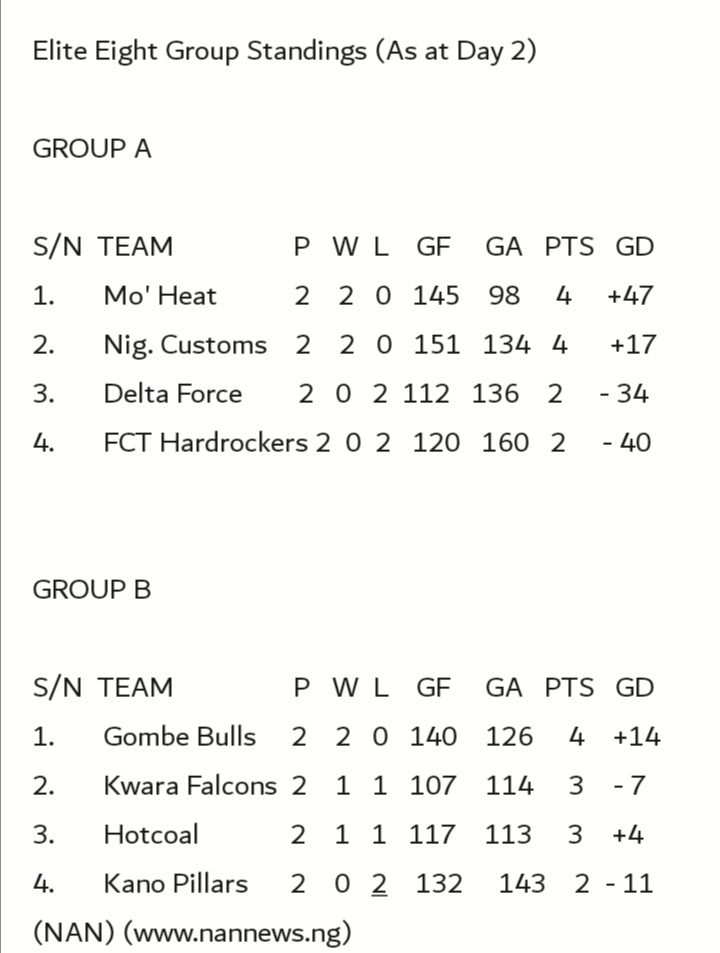Select the GROUP B heading
The image size is (720, 953).
(x=92, y=590)
